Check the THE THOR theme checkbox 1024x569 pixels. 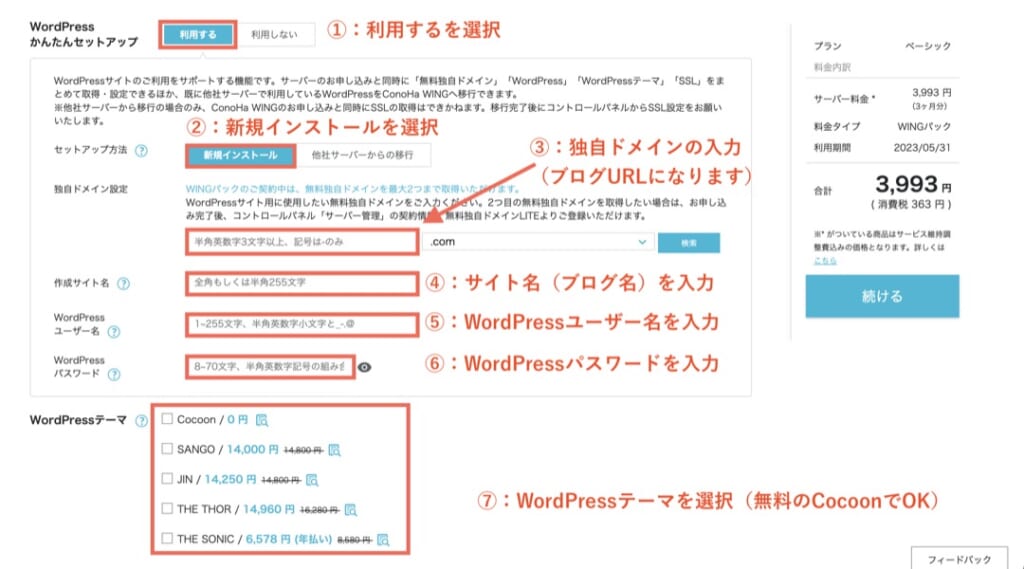coord(167,508)
